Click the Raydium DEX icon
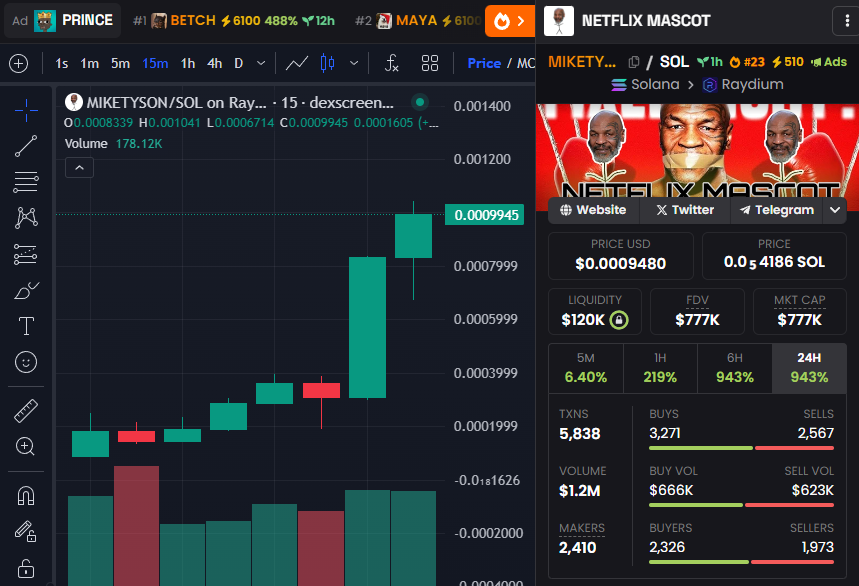 point(709,85)
